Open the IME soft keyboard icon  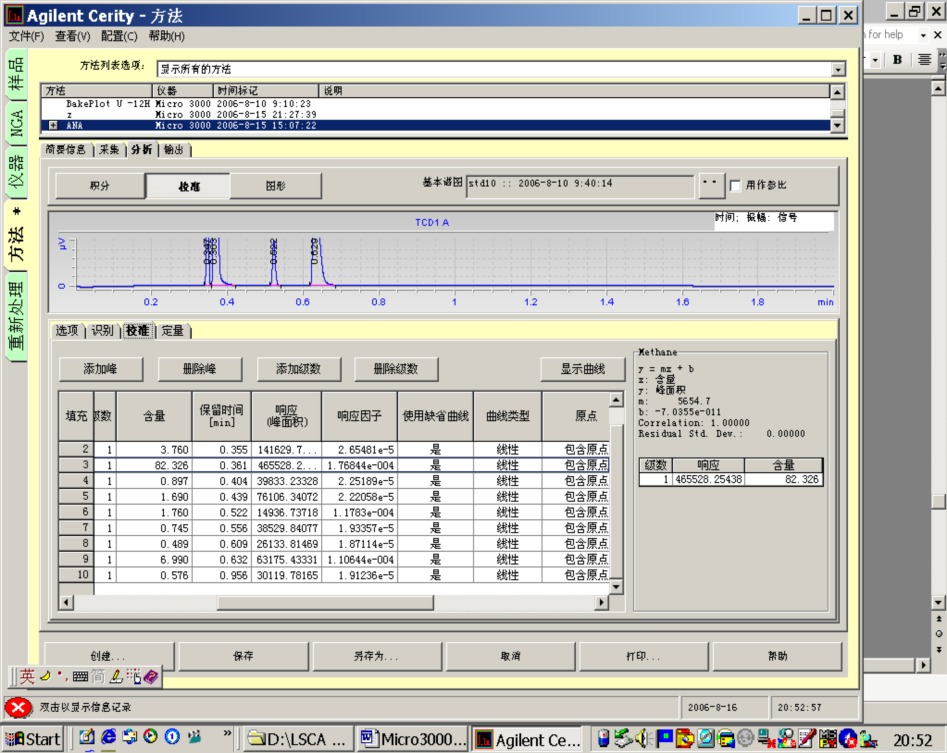[80, 676]
